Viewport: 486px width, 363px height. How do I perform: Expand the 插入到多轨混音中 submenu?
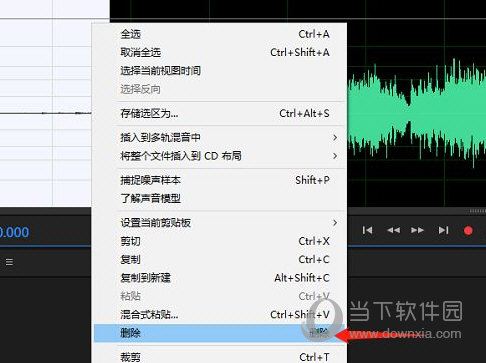(220, 138)
